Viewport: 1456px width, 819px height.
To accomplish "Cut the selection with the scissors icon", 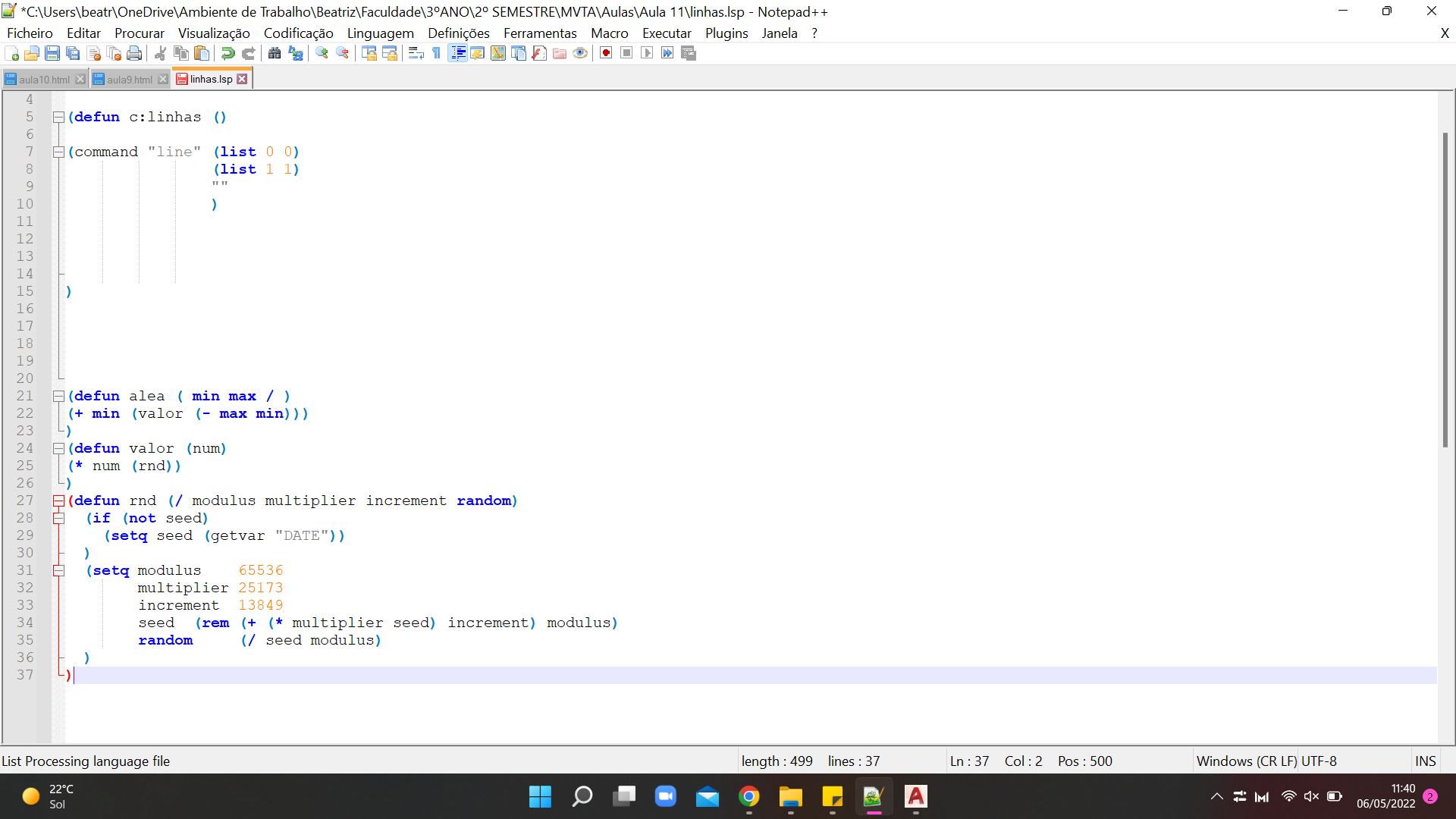I will 160,53.
